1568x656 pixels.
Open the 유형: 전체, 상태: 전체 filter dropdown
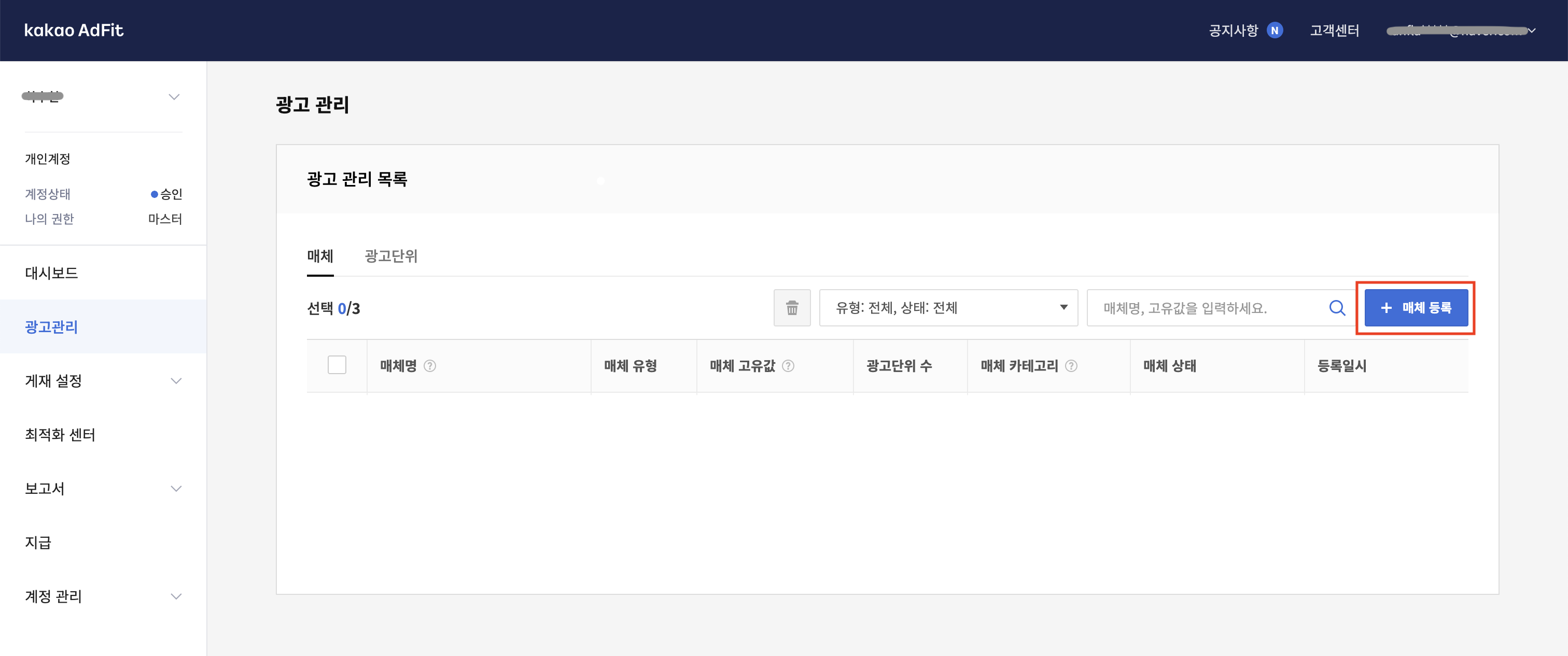click(x=948, y=308)
